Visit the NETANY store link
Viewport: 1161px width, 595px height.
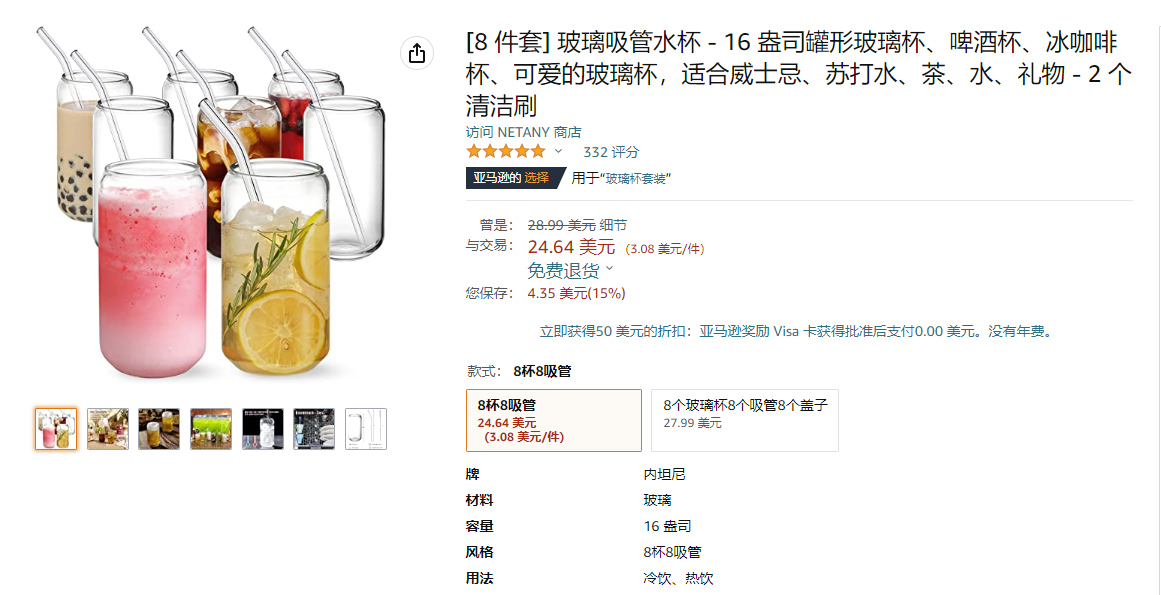click(x=523, y=132)
